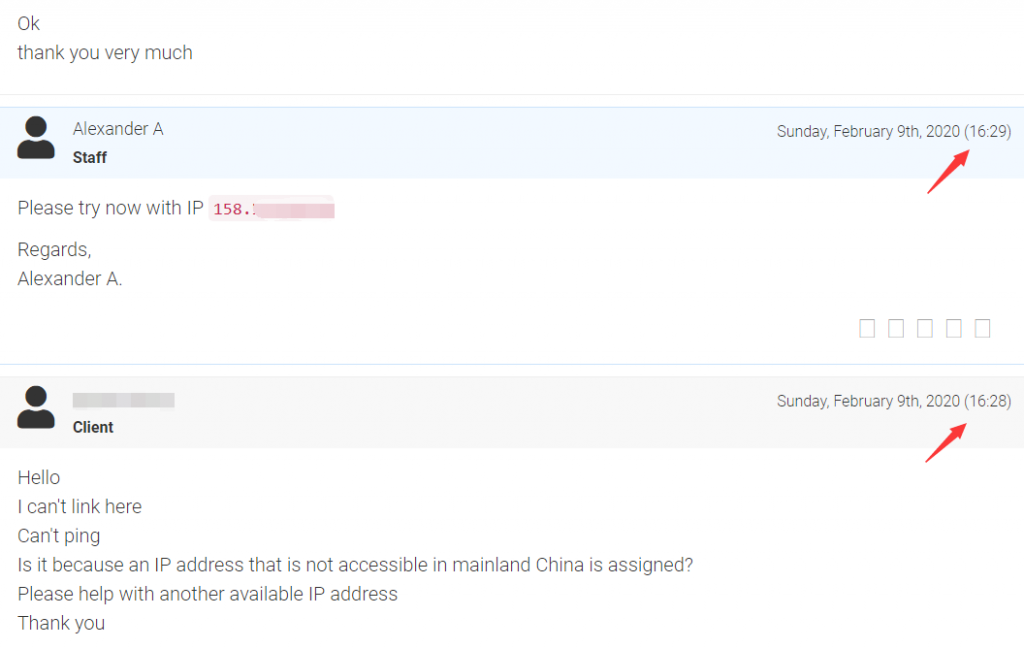Screen dimensions: 1024x649
Task: Select the second rating box under Alexander's reply
Action: (x=896, y=328)
